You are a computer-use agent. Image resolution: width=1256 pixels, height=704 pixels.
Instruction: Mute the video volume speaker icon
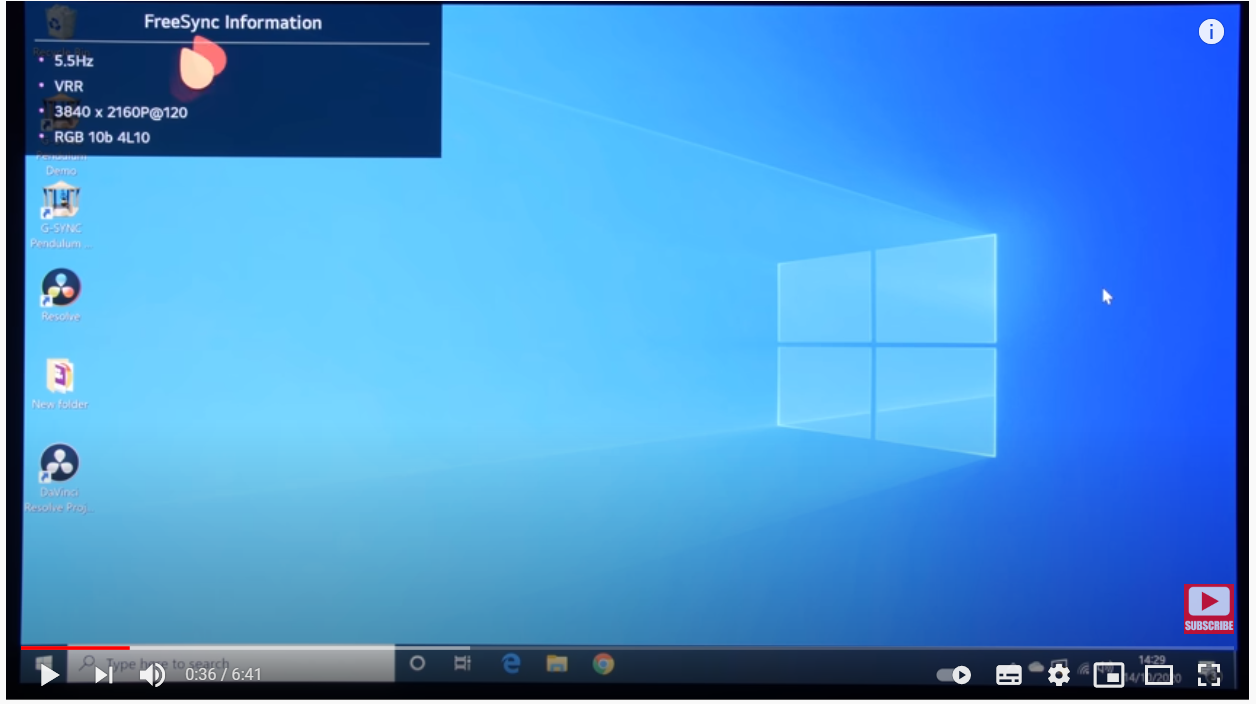[x=152, y=675]
